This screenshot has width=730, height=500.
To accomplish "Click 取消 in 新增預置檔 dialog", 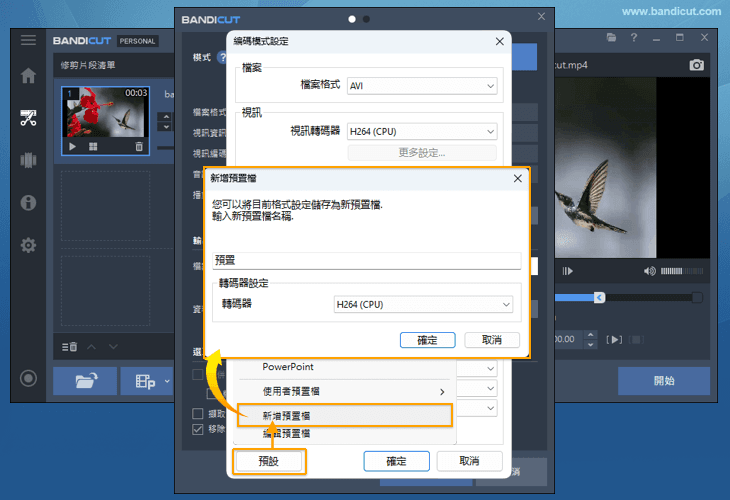I will [492, 340].
